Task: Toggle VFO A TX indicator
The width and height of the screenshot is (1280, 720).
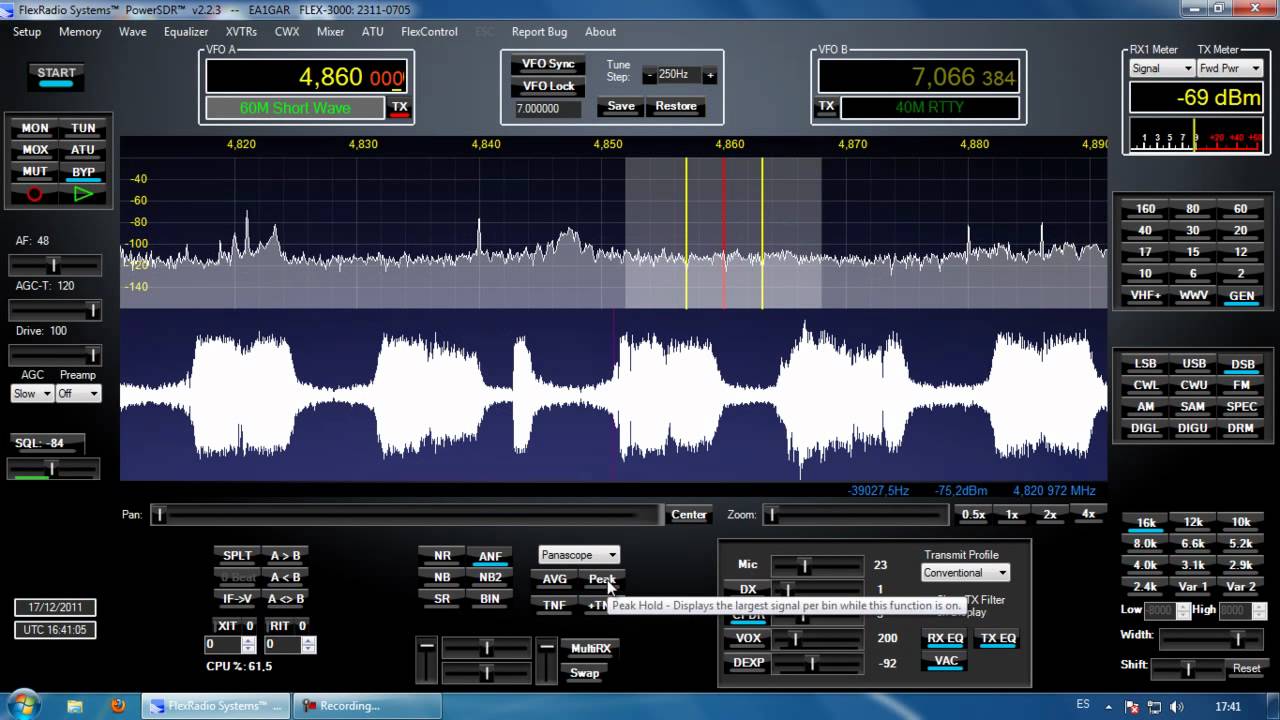Action: (400, 108)
